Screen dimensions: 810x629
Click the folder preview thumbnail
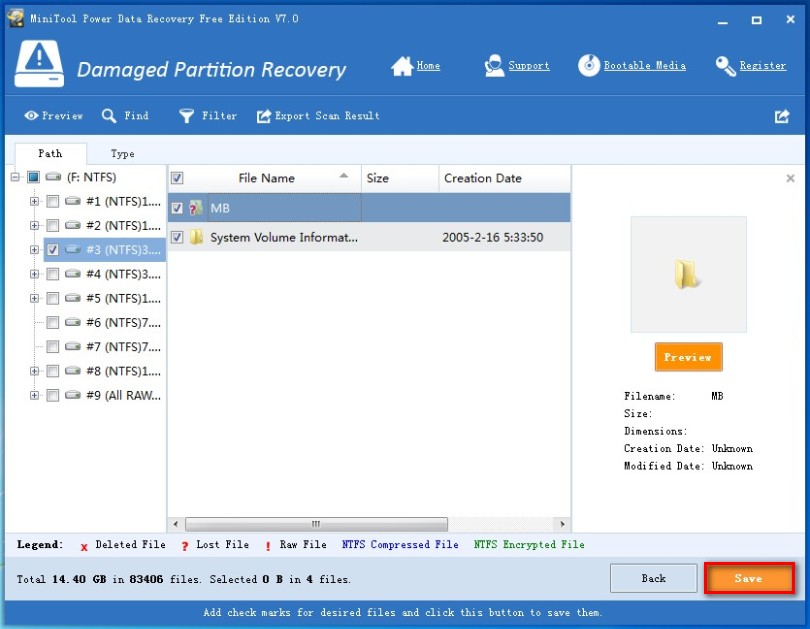point(688,274)
